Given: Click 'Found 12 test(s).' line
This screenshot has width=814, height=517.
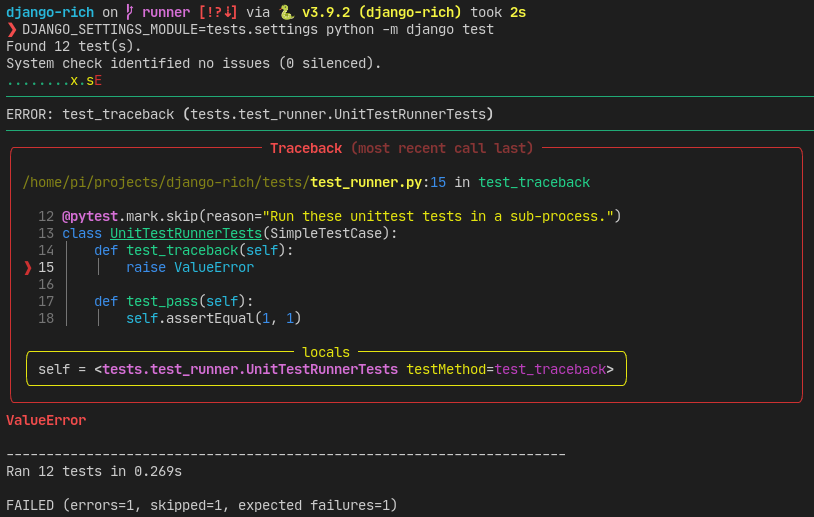Looking at the screenshot, I should [74, 47].
